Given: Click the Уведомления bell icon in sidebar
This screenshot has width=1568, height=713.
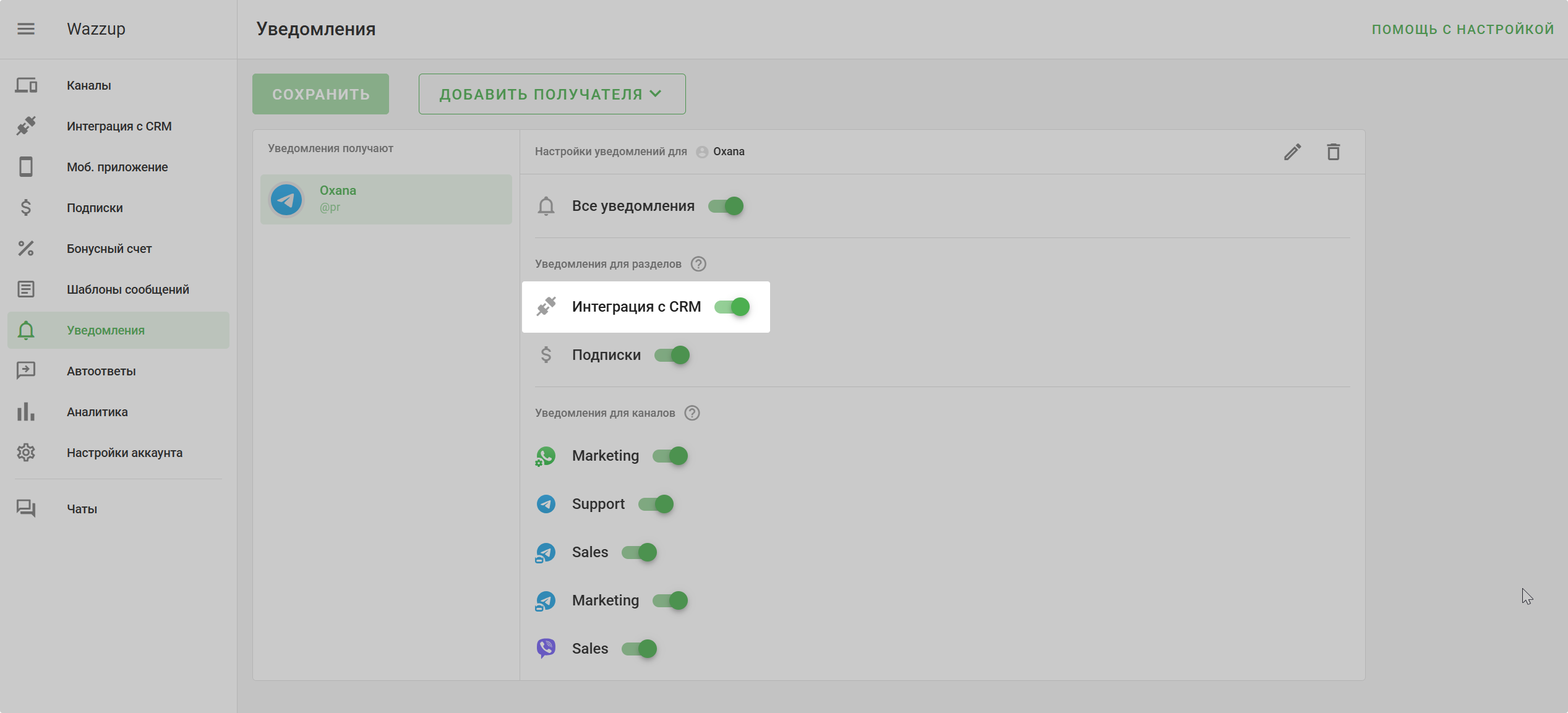Looking at the screenshot, I should tap(26, 330).
